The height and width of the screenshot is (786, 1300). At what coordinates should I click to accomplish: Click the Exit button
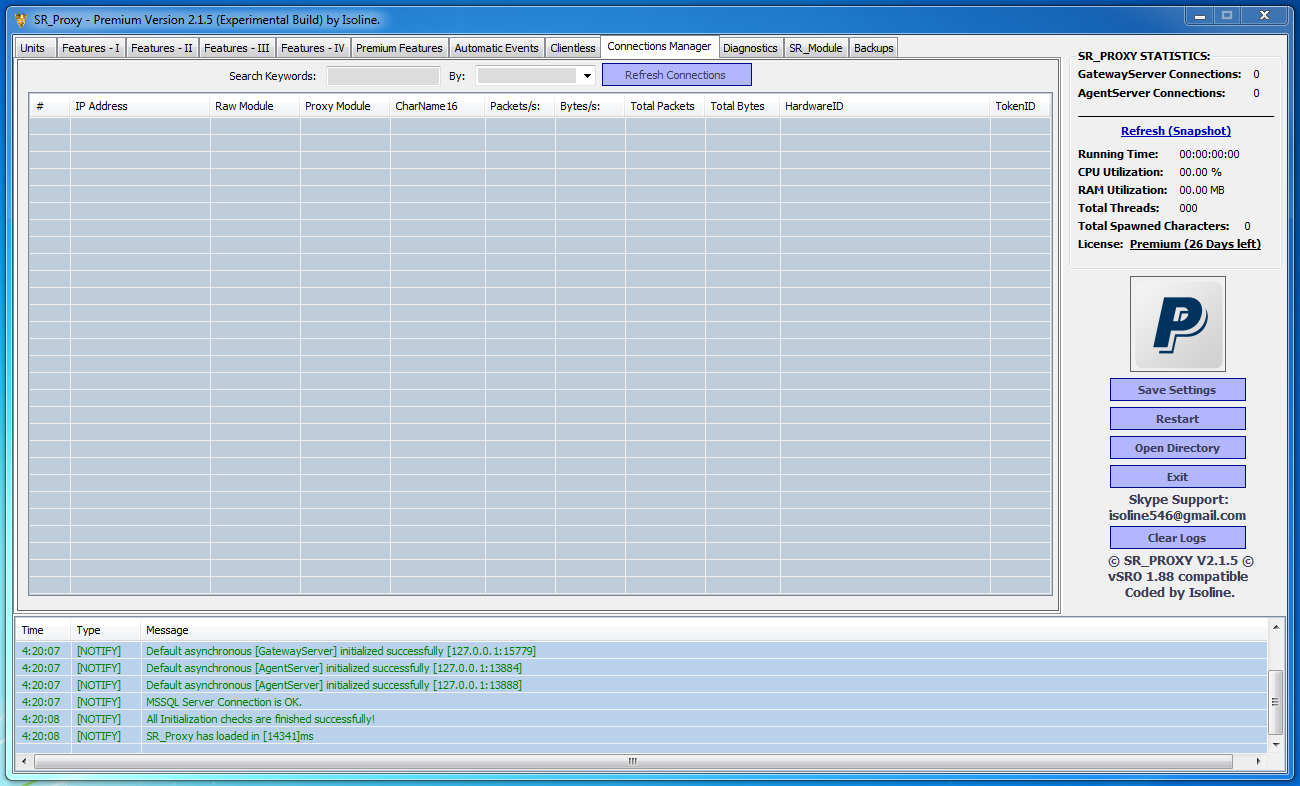click(x=1178, y=477)
